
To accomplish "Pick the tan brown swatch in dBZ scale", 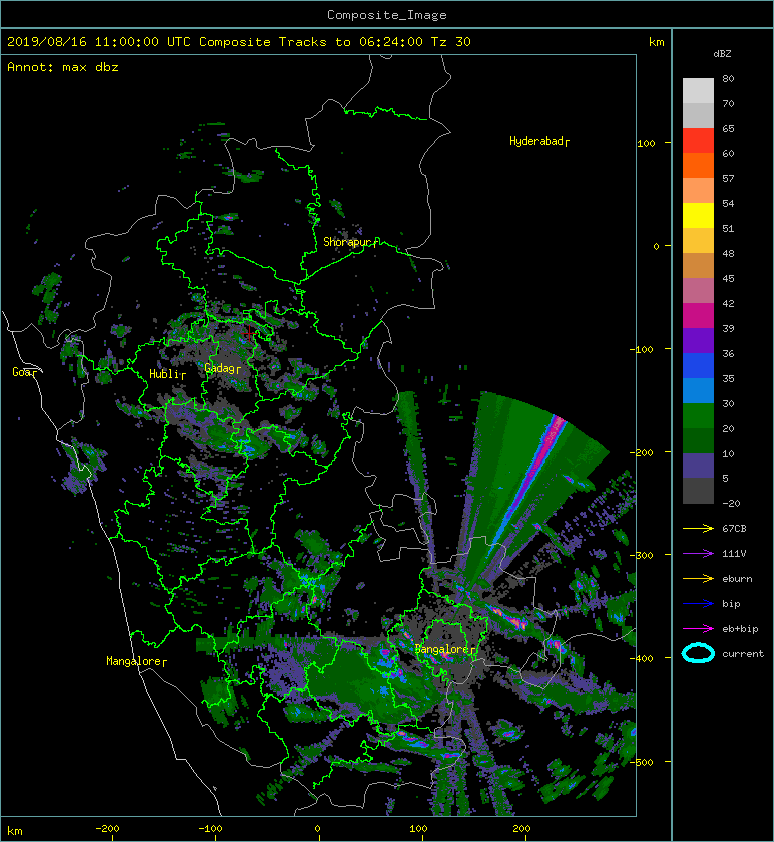I will click(698, 265).
